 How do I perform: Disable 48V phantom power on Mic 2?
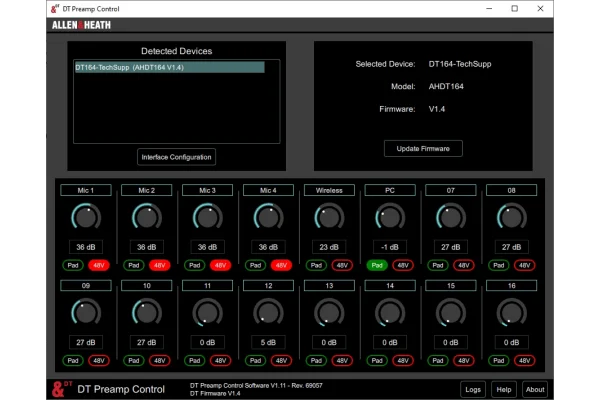coord(160,265)
